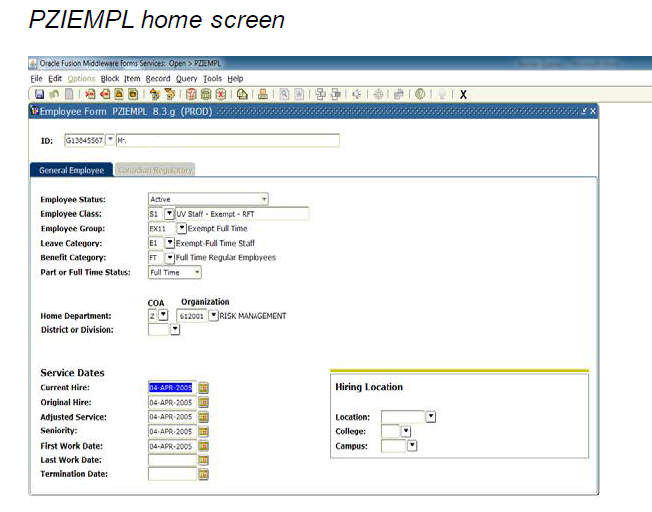This screenshot has height=512, width=652.
Task: Open the Hiring Location lookup arrow
Action: [430, 417]
